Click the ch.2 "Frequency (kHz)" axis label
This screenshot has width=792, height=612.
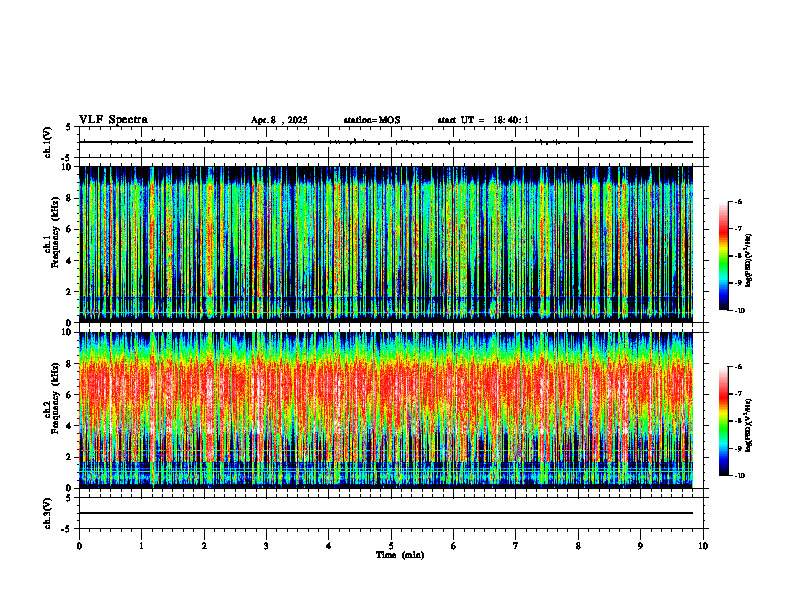[x=55, y=399]
